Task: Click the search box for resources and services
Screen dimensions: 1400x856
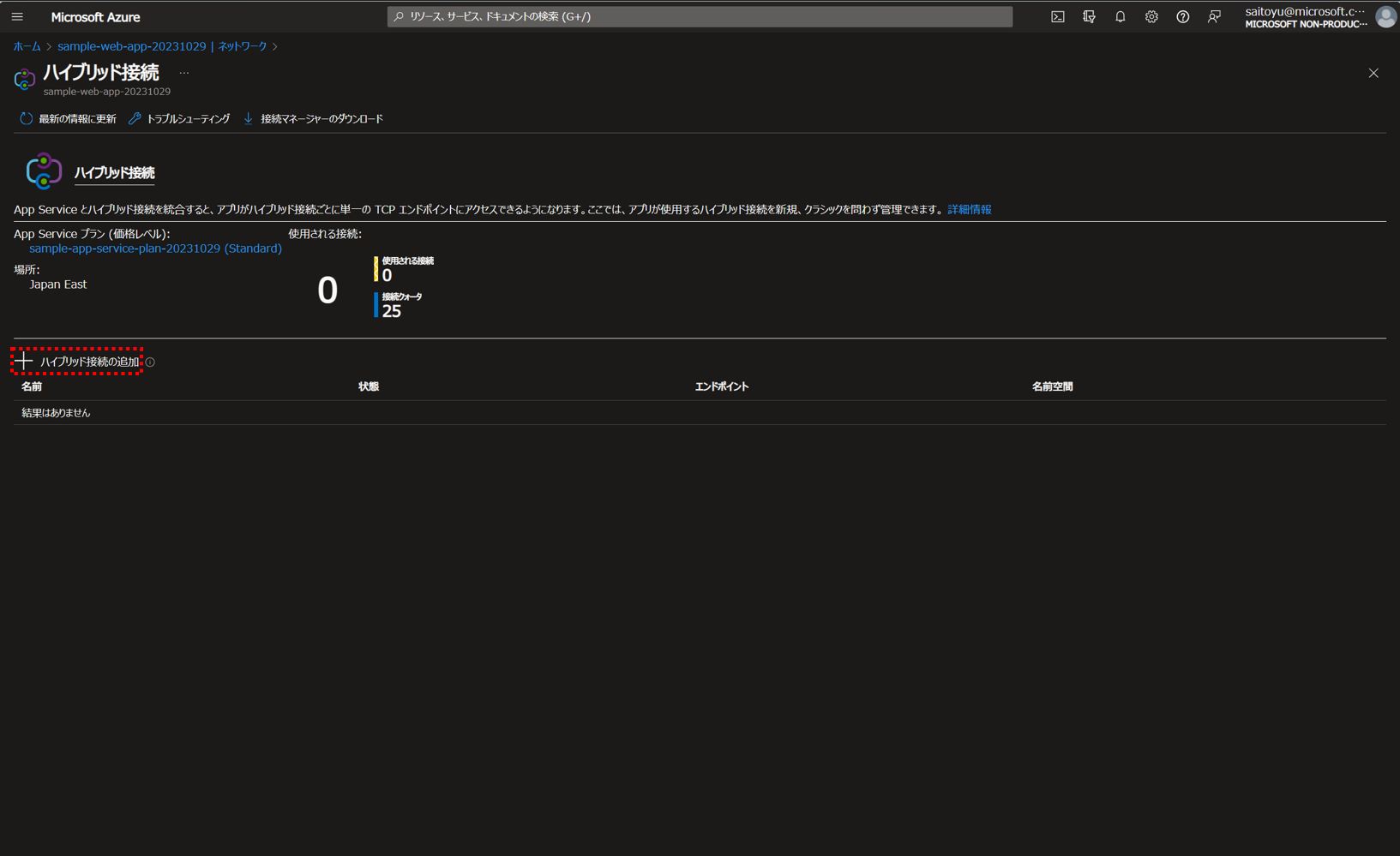Action: [x=700, y=16]
